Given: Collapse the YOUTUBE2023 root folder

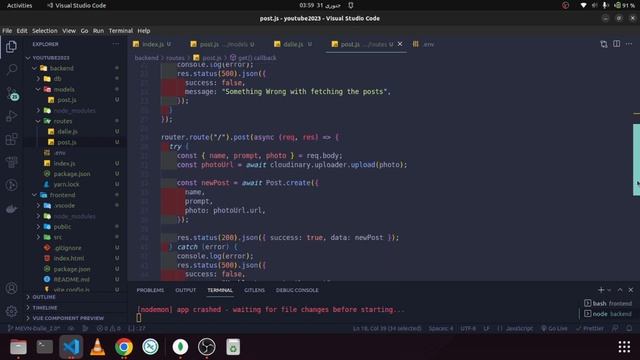Looking at the screenshot, I should coord(51,58).
